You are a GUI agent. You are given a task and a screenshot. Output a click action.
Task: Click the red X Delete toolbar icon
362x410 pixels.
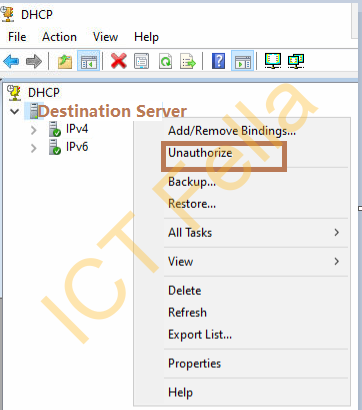(119, 61)
